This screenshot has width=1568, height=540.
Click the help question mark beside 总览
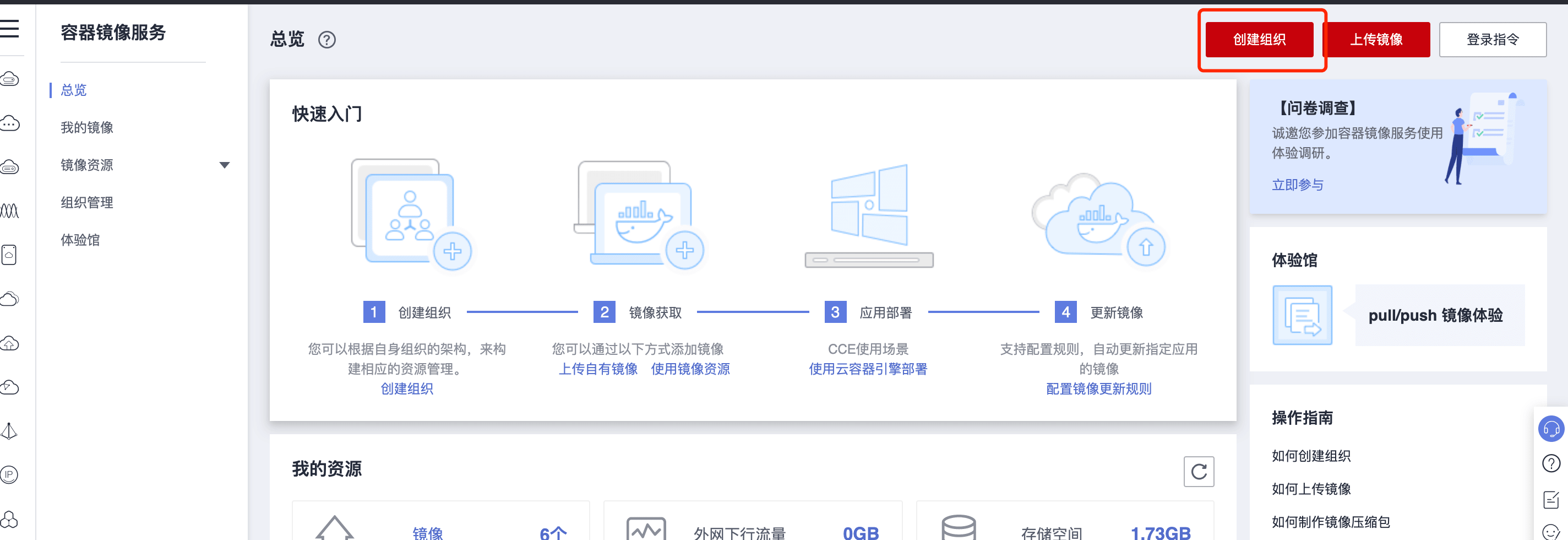point(327,40)
